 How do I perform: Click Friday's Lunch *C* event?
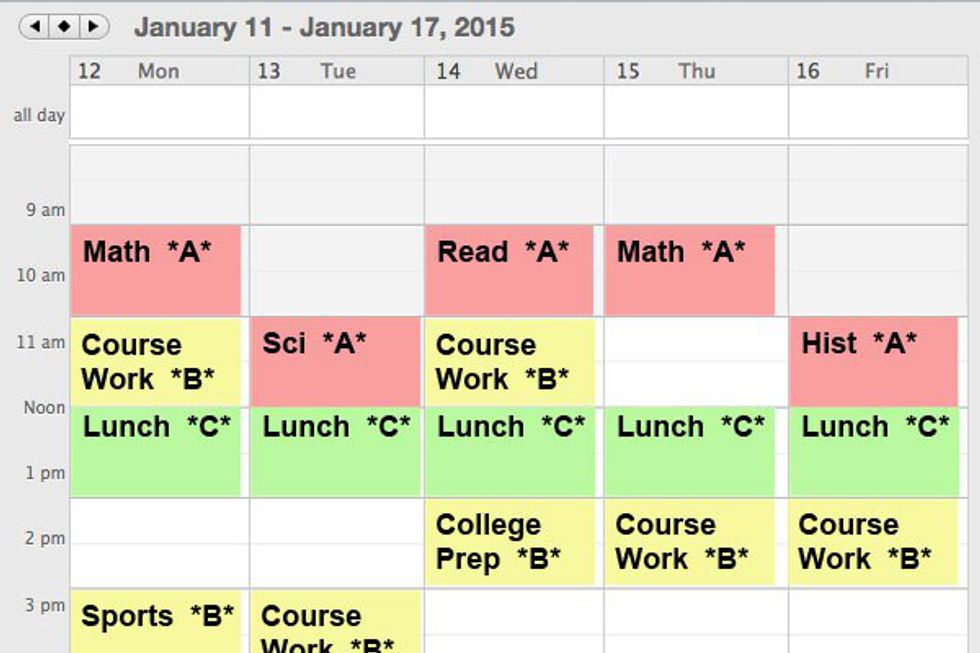[x=873, y=452]
